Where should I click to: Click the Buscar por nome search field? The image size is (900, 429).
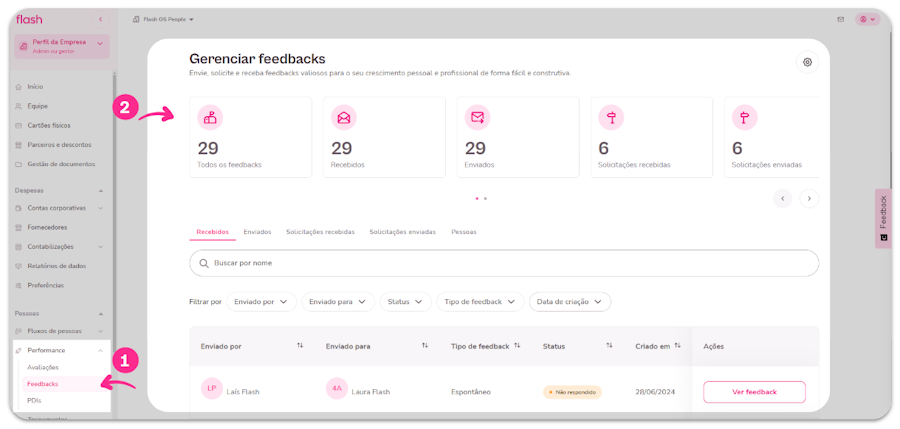[504, 263]
